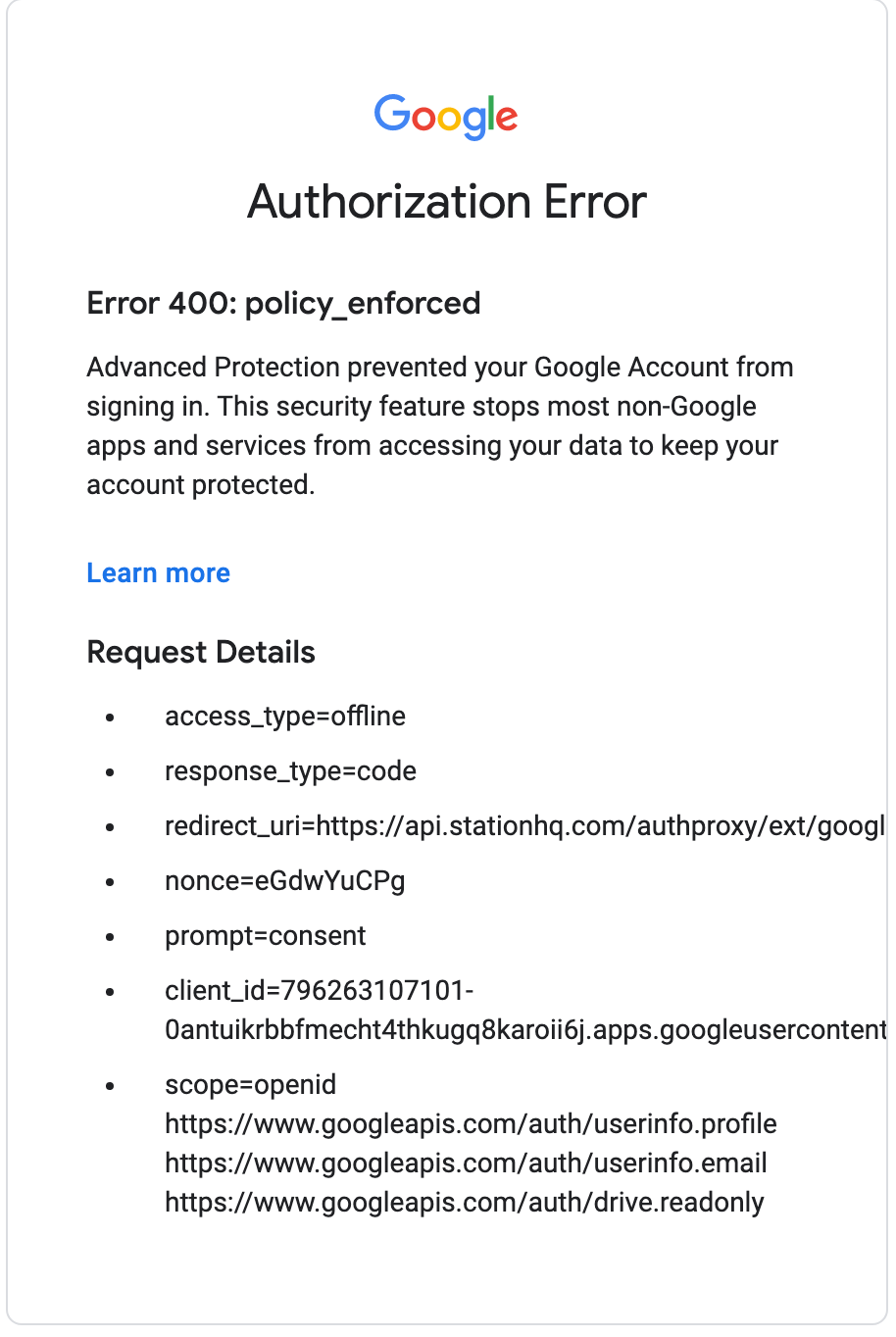Screen dimensions: 896x1337
Task: Select the nonce=eGdwYuCPg entry
Action: pos(285,881)
